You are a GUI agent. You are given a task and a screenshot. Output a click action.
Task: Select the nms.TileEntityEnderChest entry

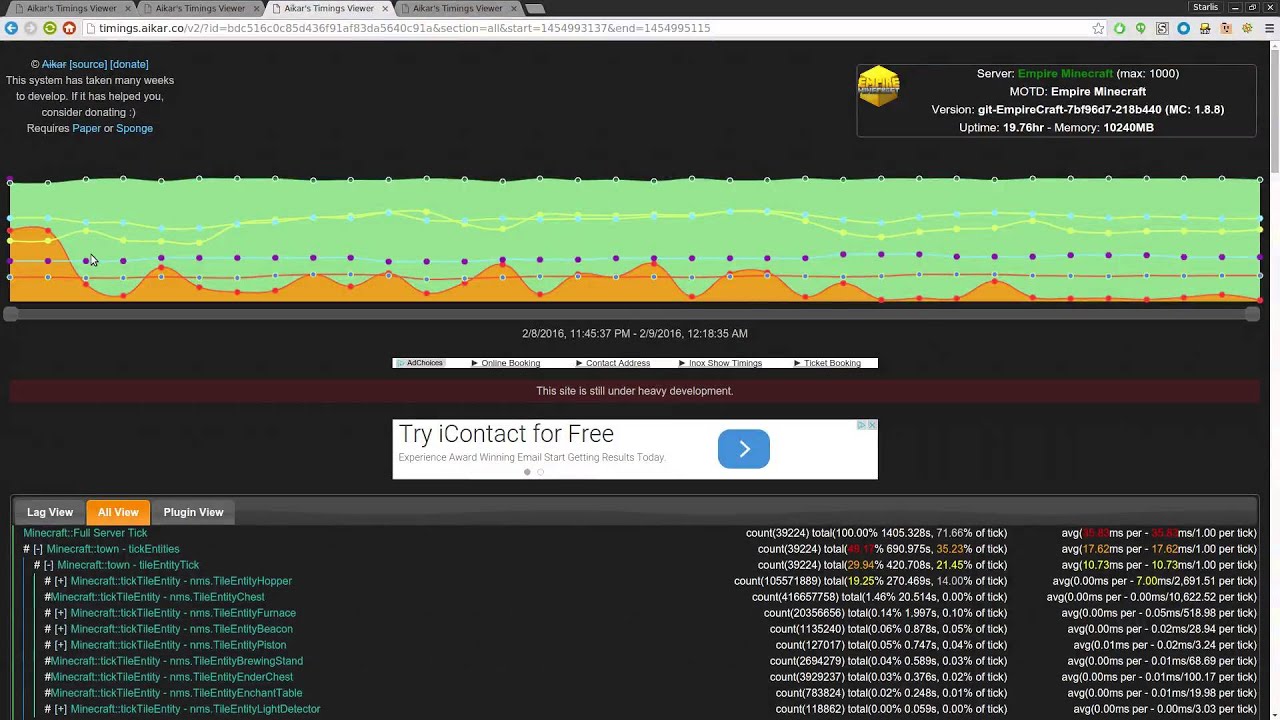click(x=172, y=677)
